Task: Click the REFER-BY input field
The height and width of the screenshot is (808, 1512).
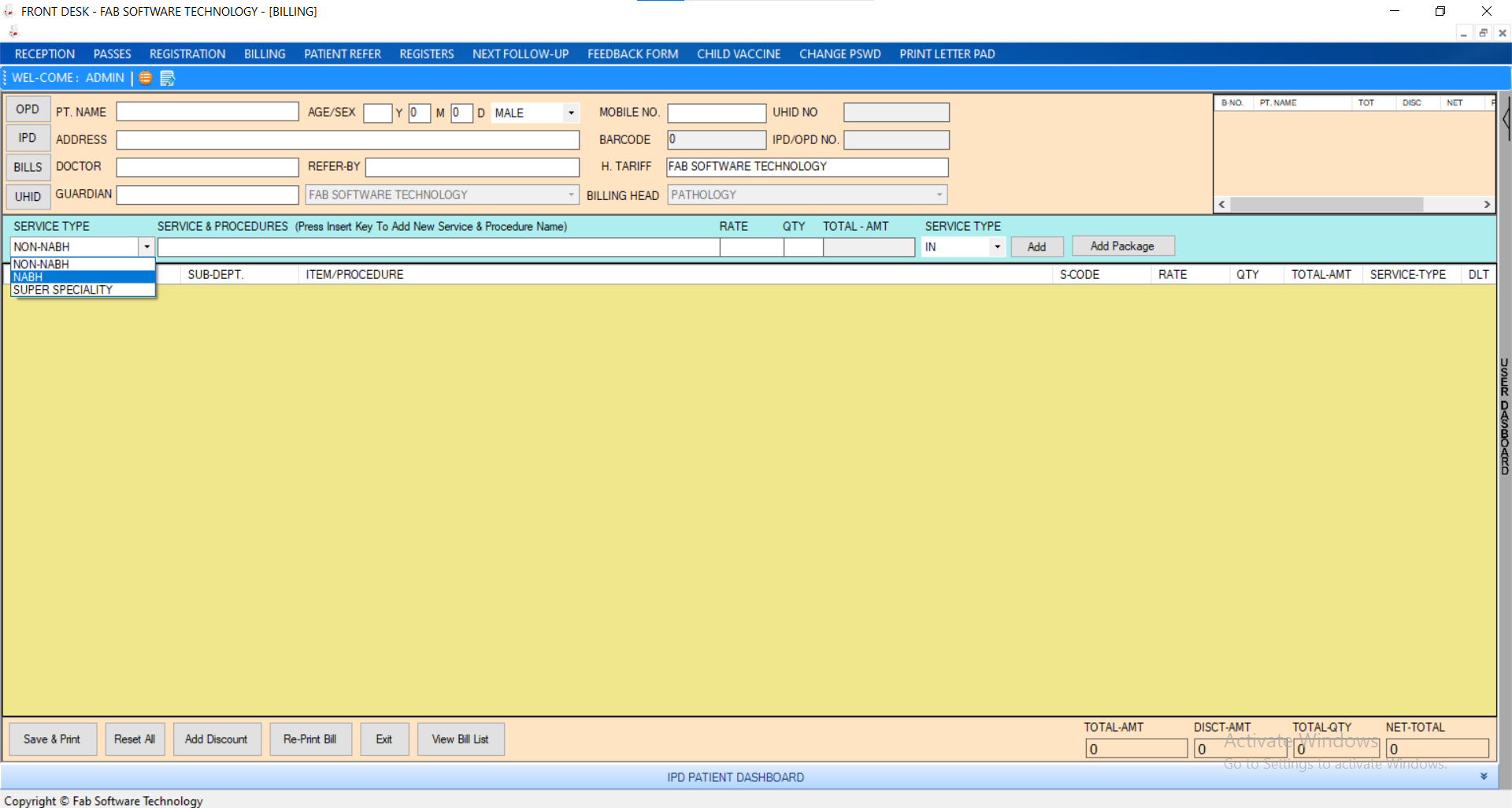Action: pyautogui.click(x=472, y=167)
